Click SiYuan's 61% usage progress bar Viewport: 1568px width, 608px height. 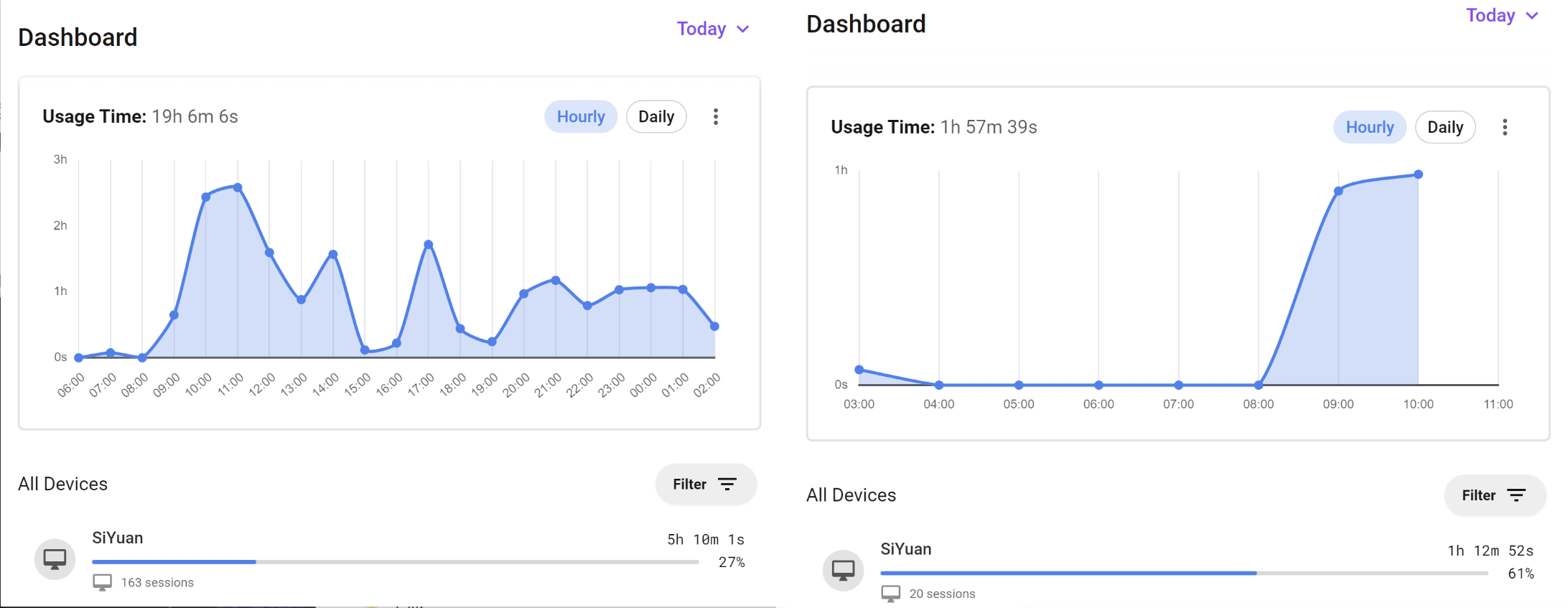1184,573
